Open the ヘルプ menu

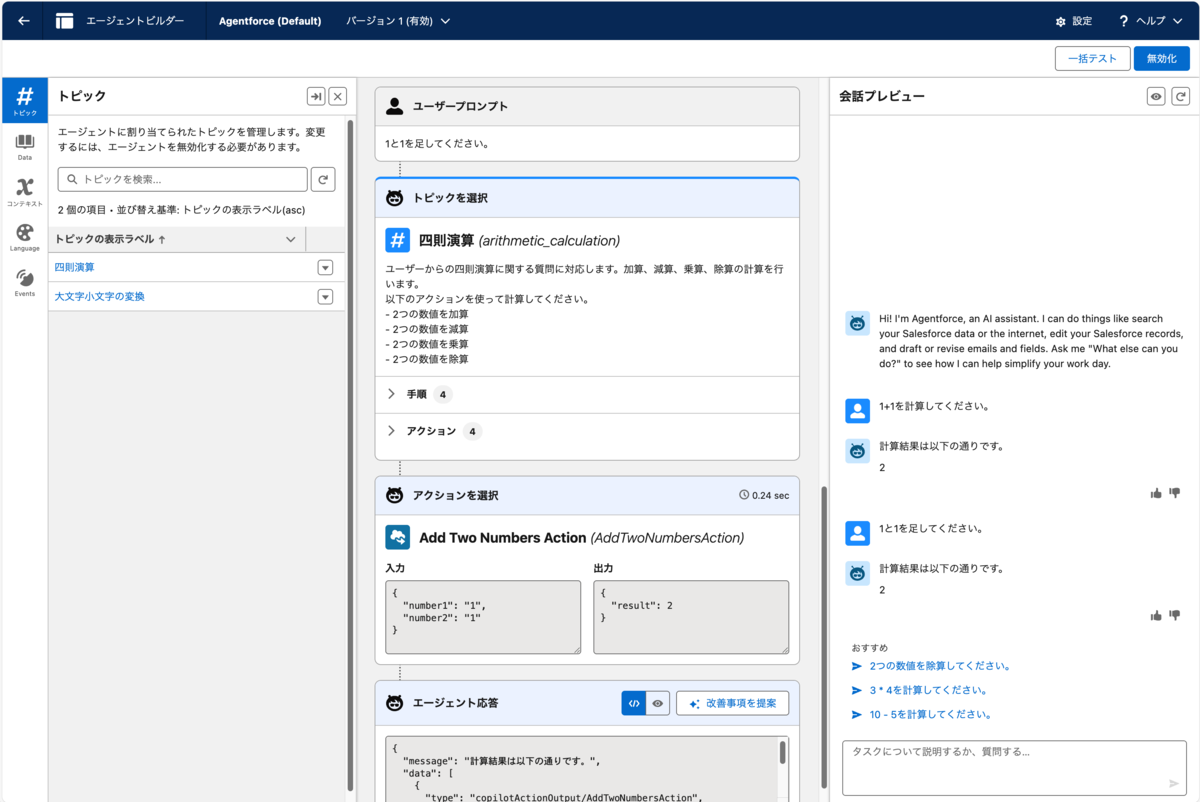click(x=1150, y=21)
